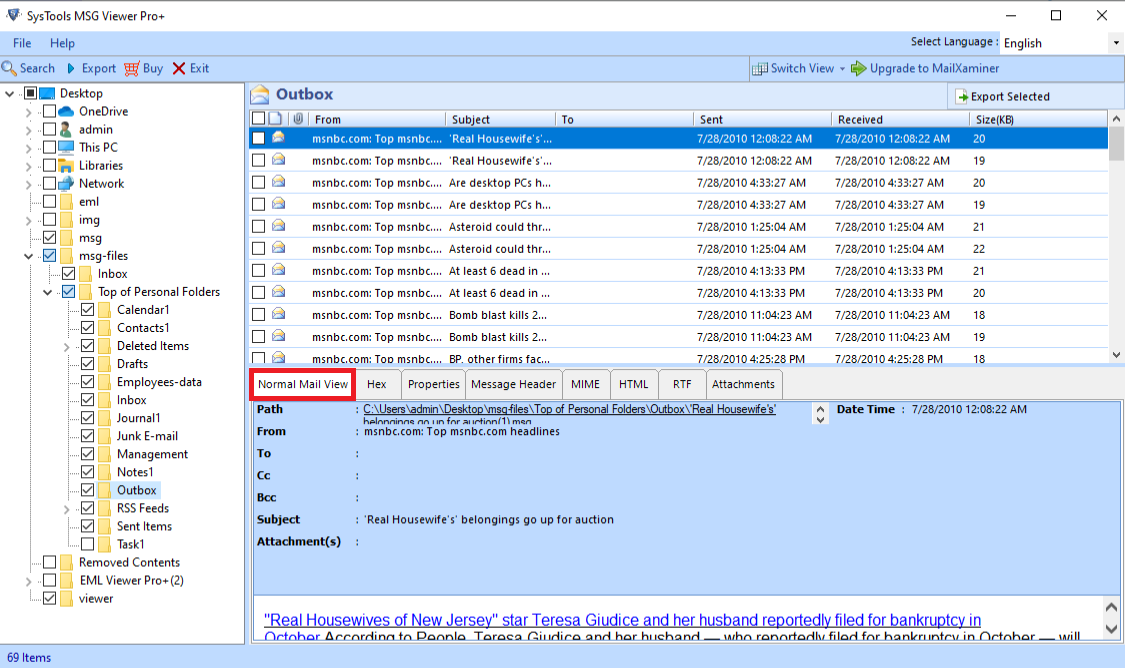The image size is (1125, 668).
Task: Select the Management folder in tree
Action: click(152, 454)
